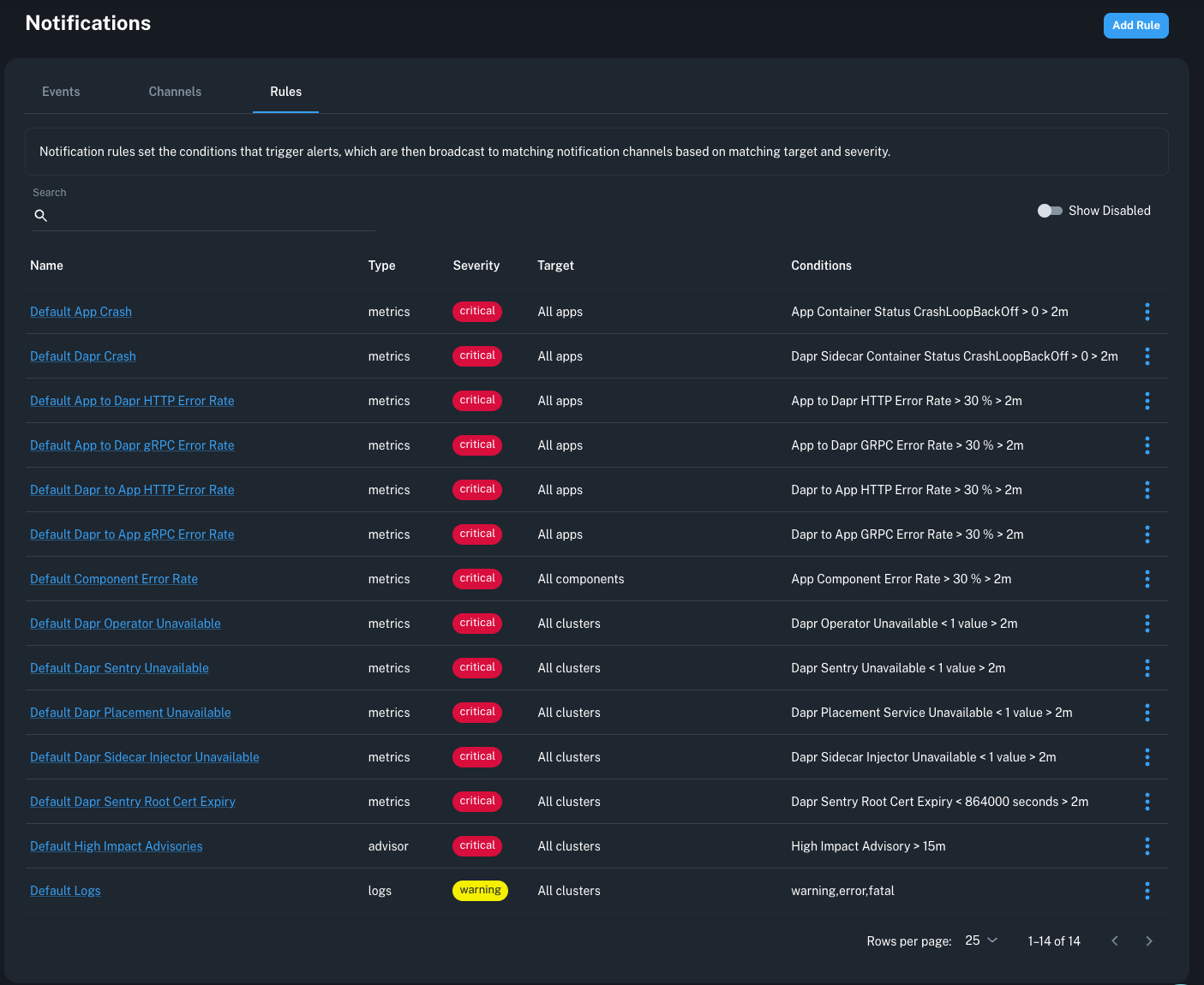Viewport: 1204px width, 985px height.
Task: Open actions menu for Default Component Error Rate
Action: [1147, 579]
